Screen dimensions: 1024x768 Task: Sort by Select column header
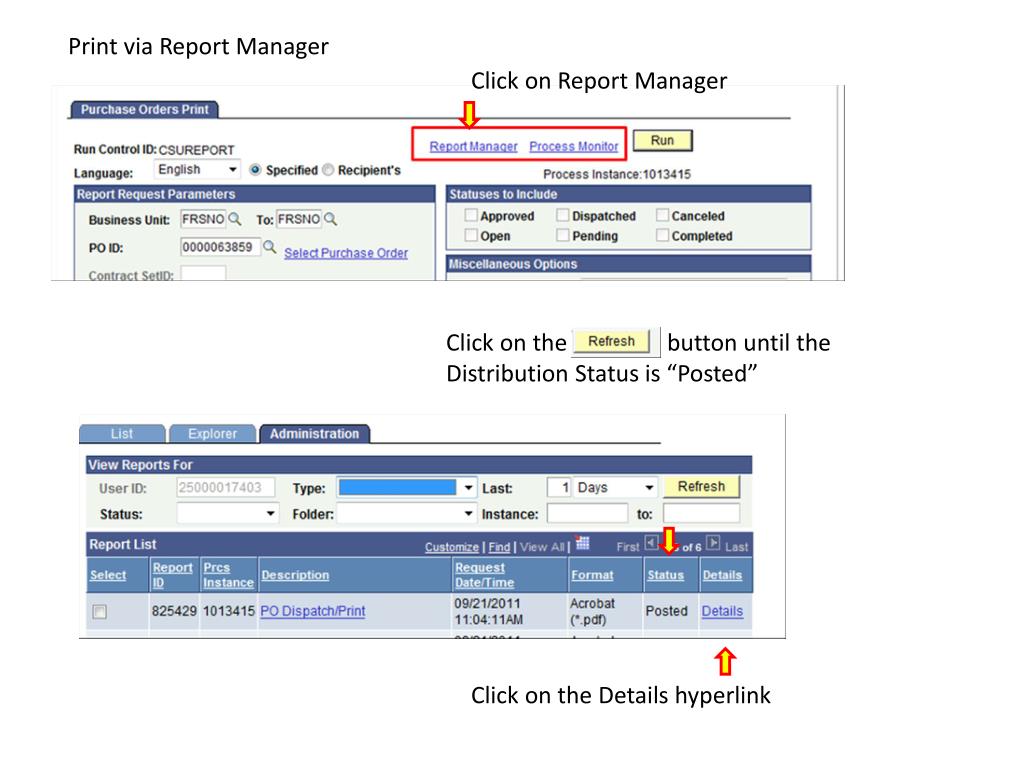pos(108,575)
